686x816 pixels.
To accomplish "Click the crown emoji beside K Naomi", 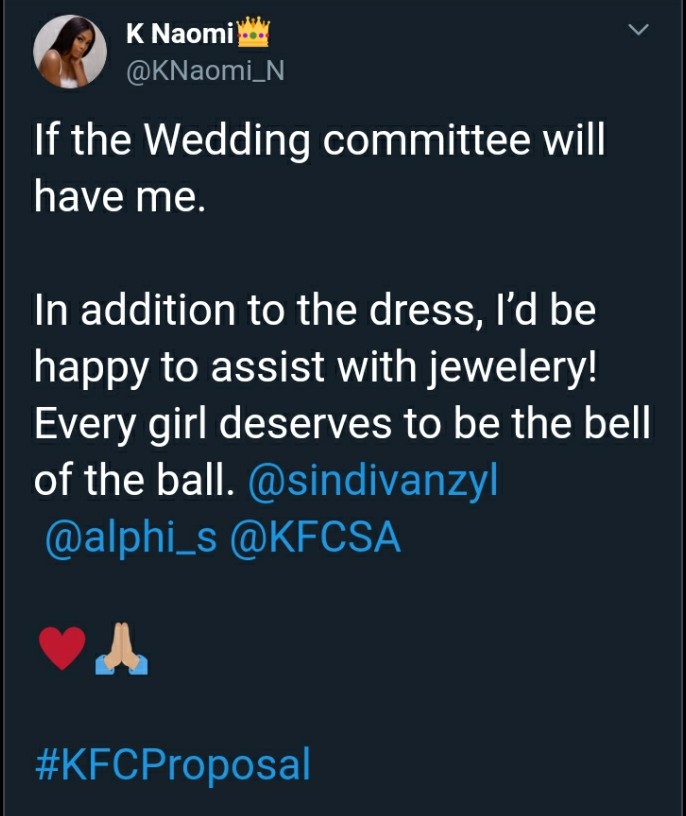I will (253, 32).
